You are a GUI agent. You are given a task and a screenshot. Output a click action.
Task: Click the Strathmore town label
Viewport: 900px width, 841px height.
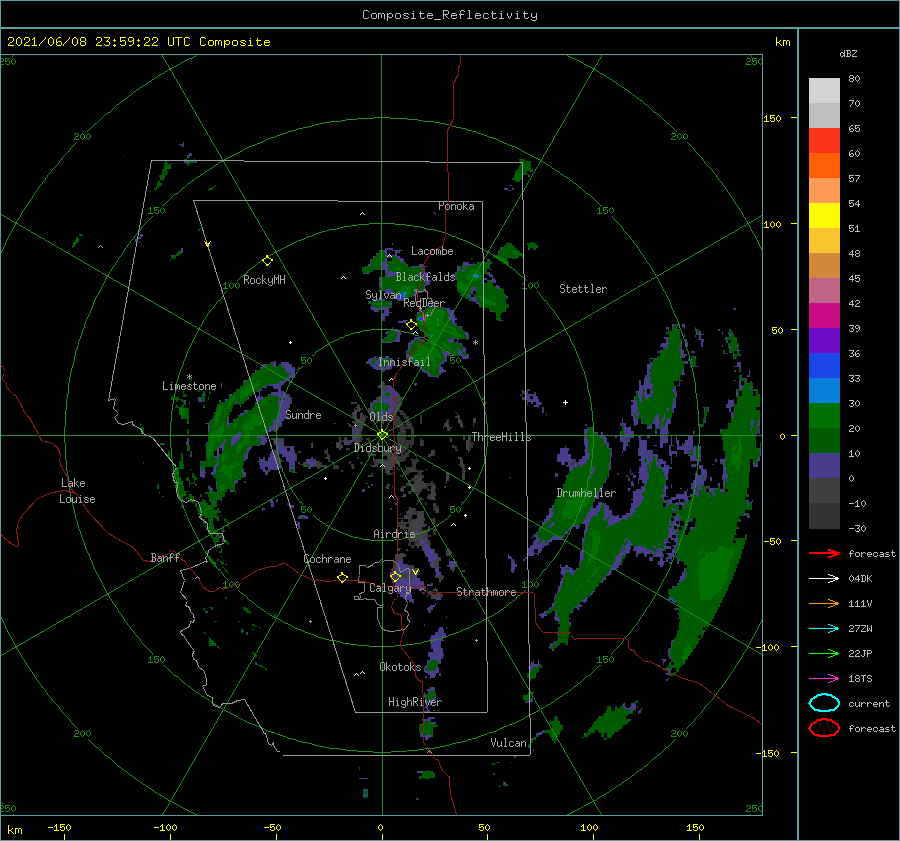[x=486, y=592]
